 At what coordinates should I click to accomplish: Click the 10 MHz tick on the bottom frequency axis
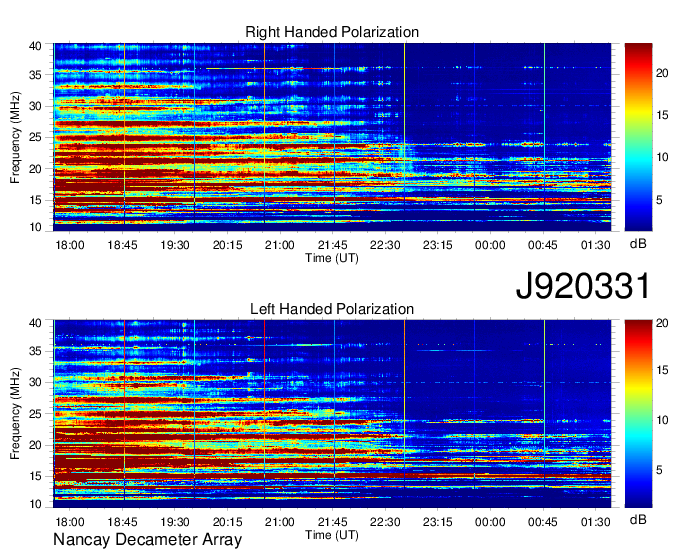(x=36, y=504)
